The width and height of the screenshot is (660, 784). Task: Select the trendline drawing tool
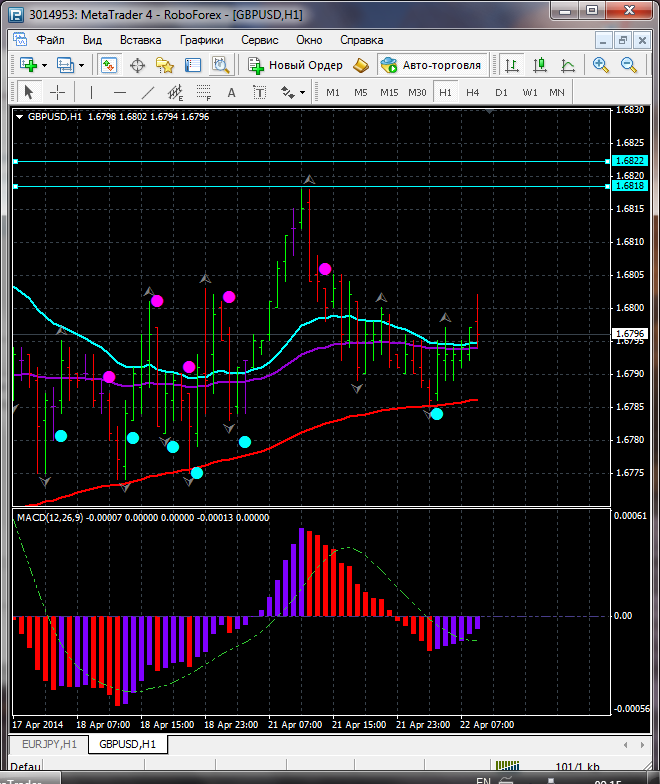coord(148,92)
